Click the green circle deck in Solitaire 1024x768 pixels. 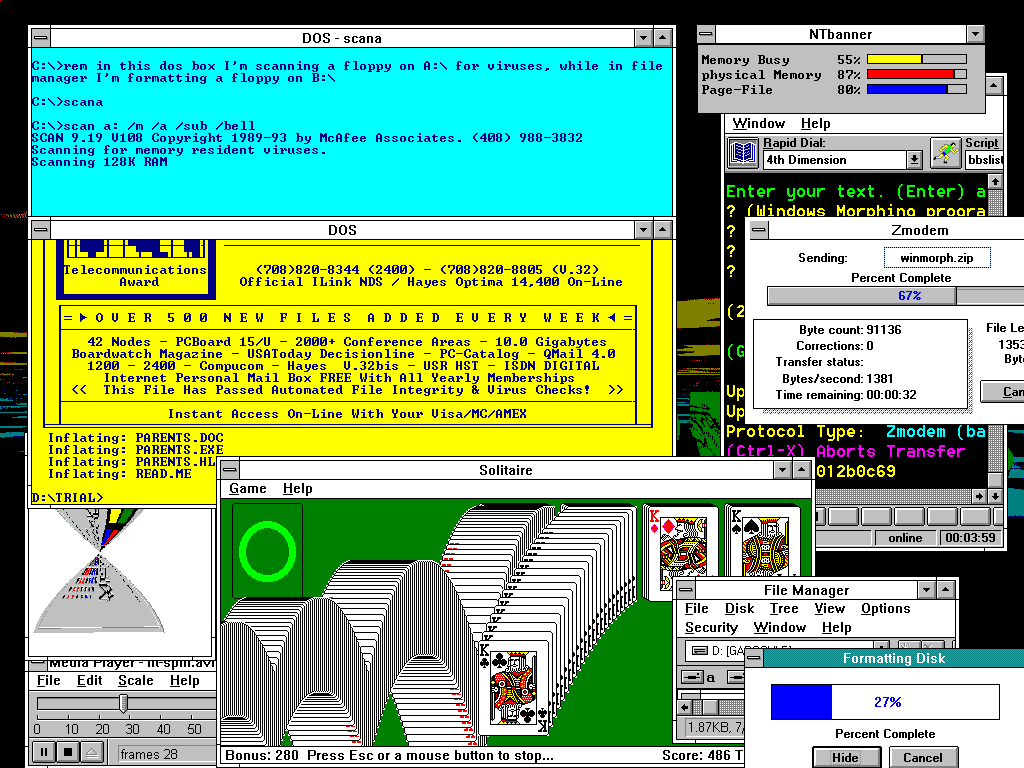coord(267,550)
